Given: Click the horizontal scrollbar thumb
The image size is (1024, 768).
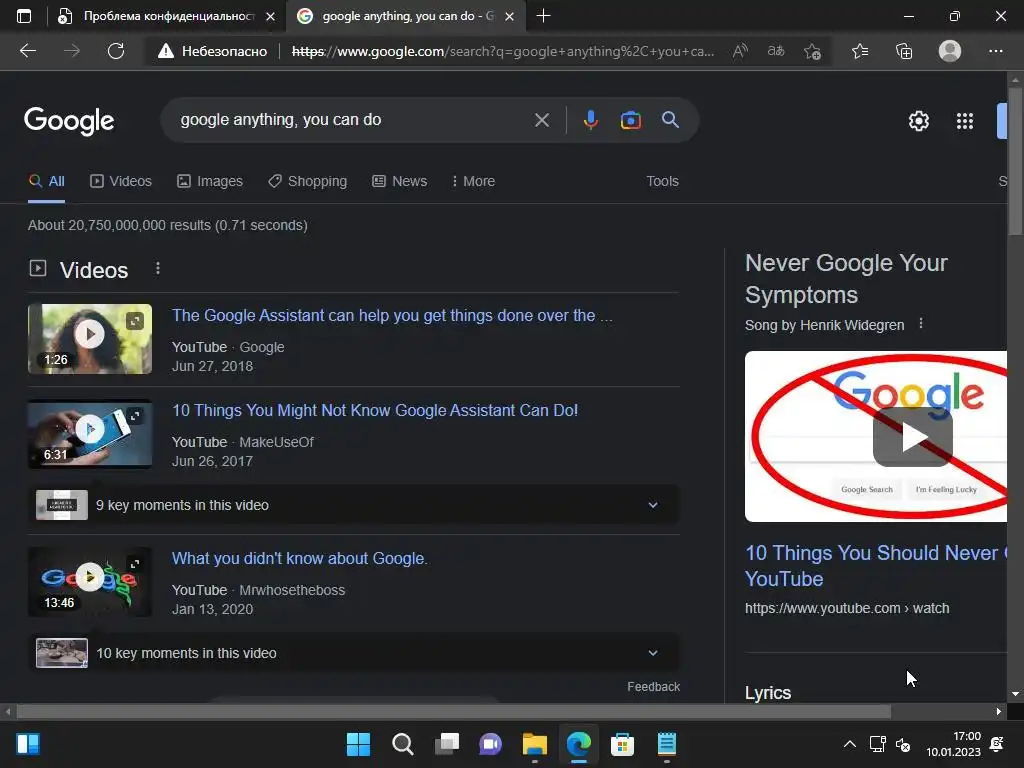Looking at the screenshot, I should 453,711.
